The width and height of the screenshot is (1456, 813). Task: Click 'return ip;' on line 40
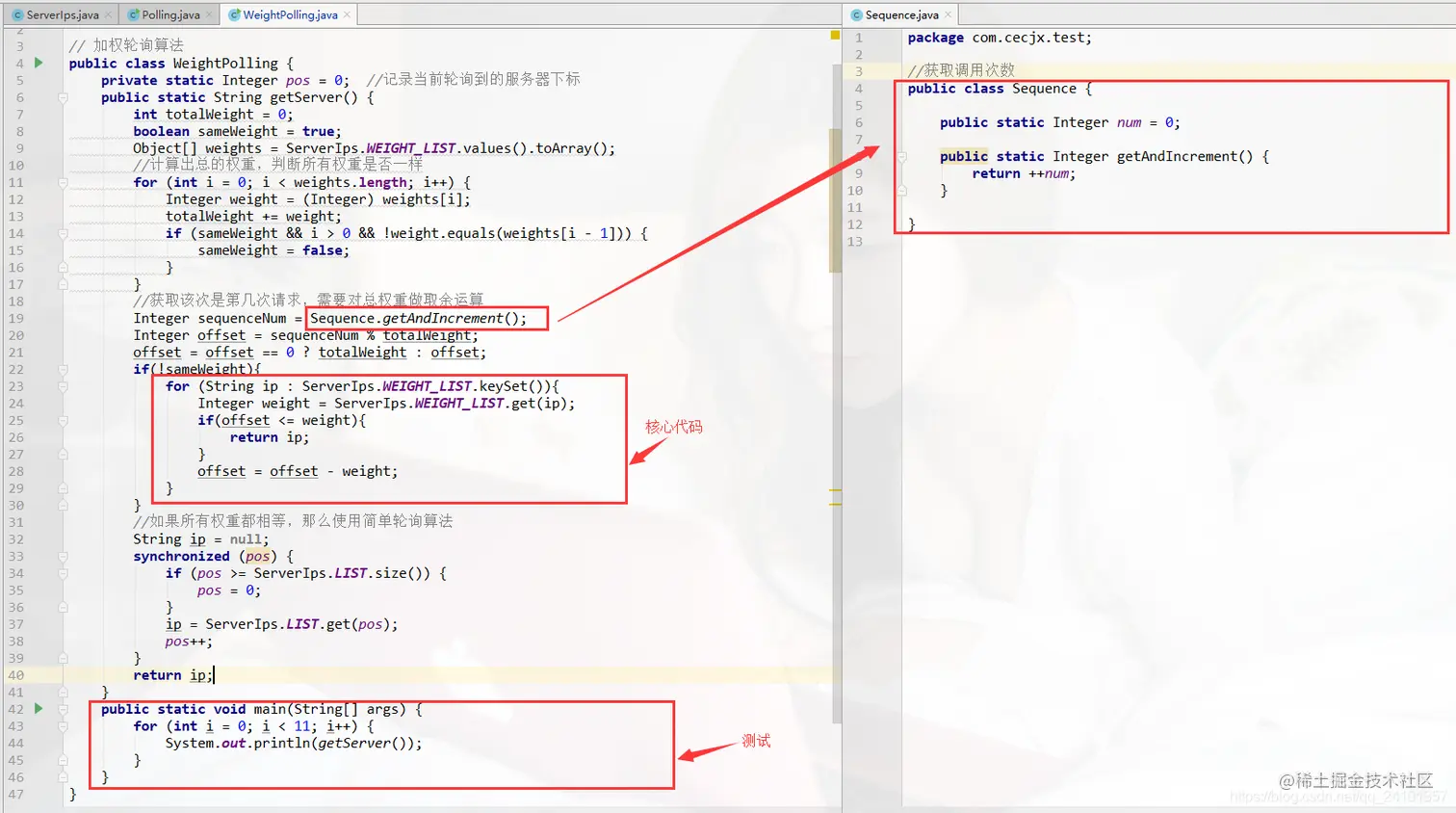click(173, 675)
